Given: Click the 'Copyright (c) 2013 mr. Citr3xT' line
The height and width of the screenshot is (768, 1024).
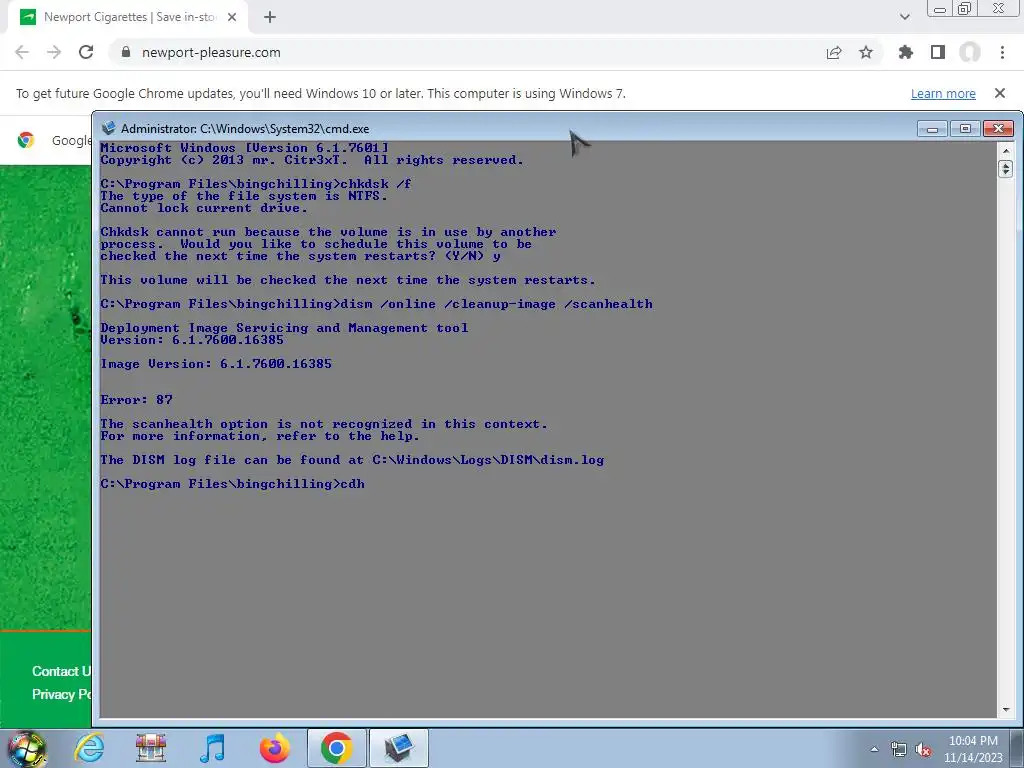Looking at the screenshot, I should 312,160.
